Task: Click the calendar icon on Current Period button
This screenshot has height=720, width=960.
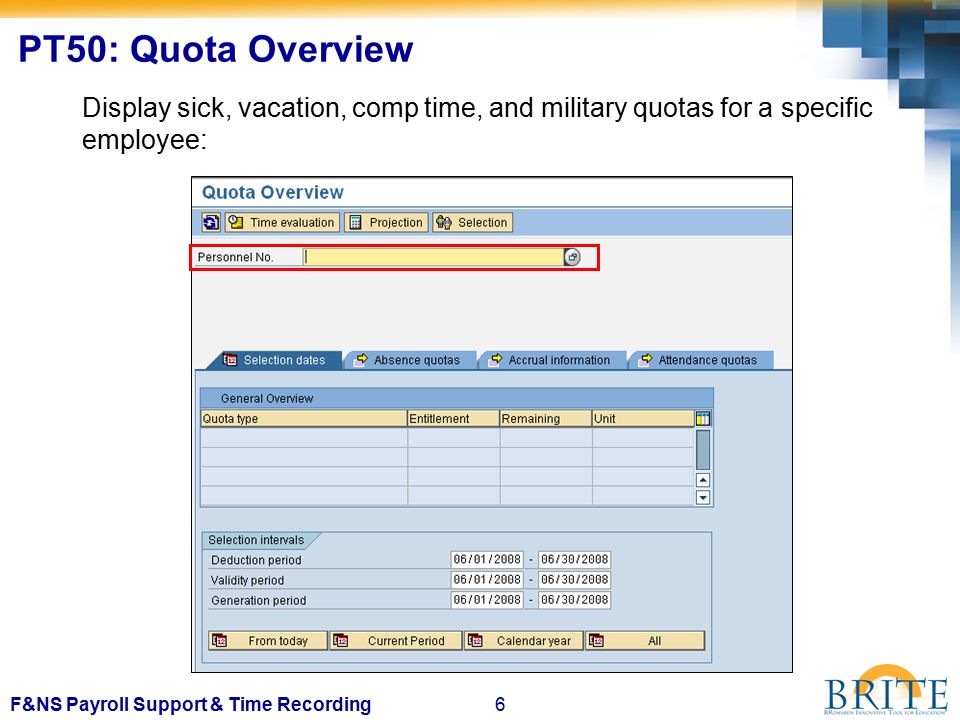Action: click(x=340, y=641)
